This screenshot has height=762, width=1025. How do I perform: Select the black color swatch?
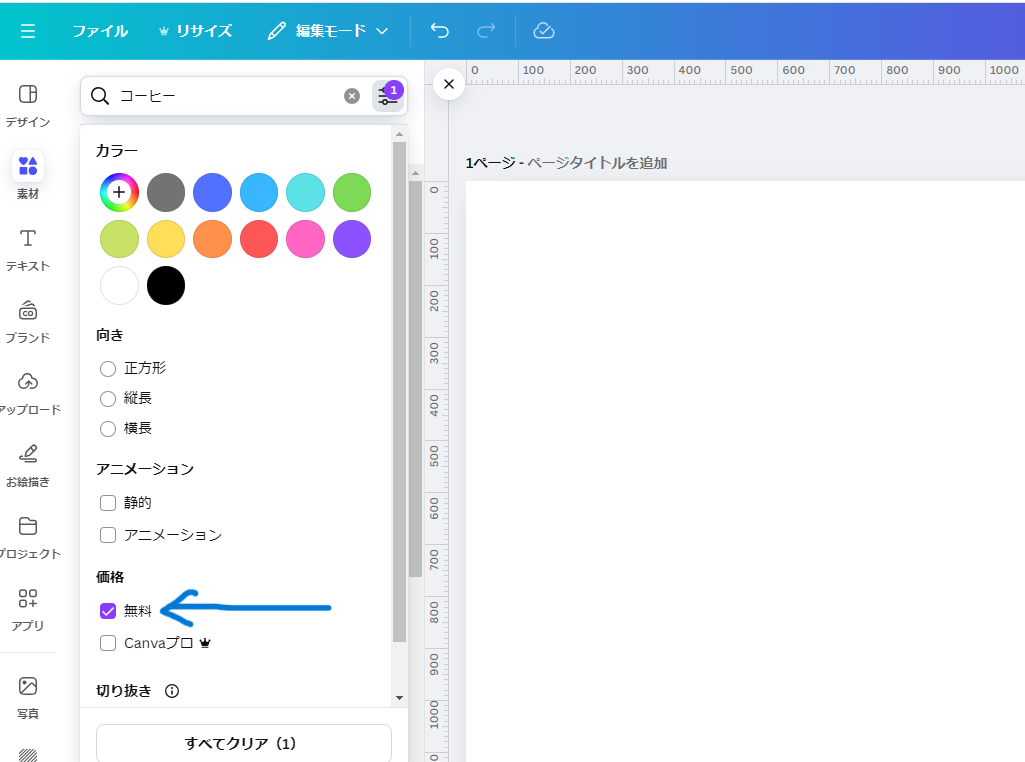166,285
